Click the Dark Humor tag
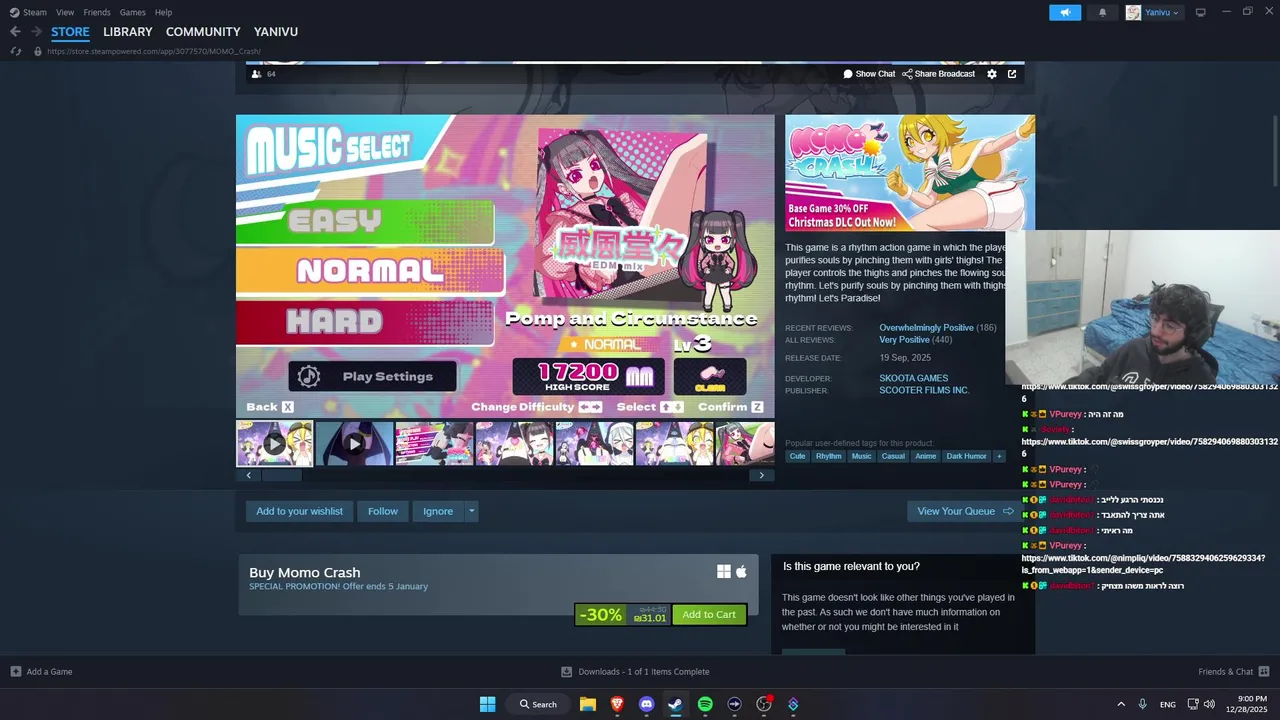Viewport: 1280px width, 720px height. [966, 456]
